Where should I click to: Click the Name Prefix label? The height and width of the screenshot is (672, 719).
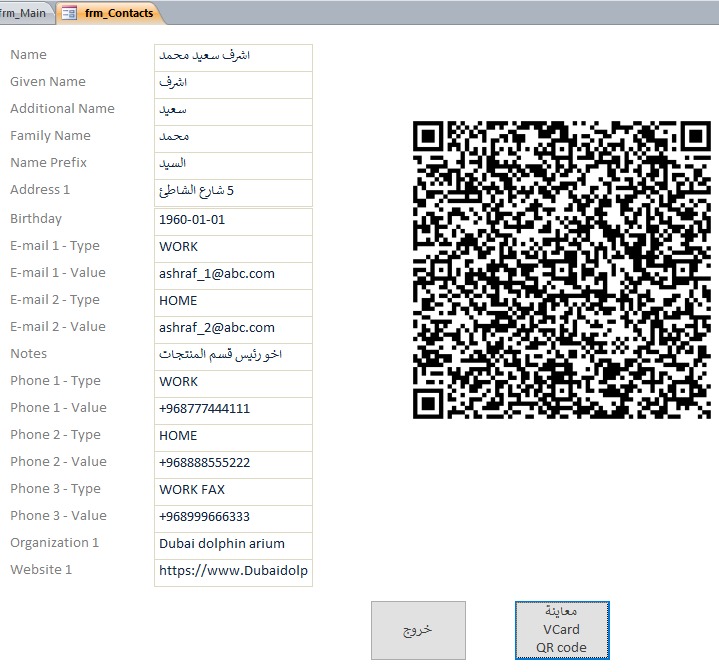[x=49, y=163]
